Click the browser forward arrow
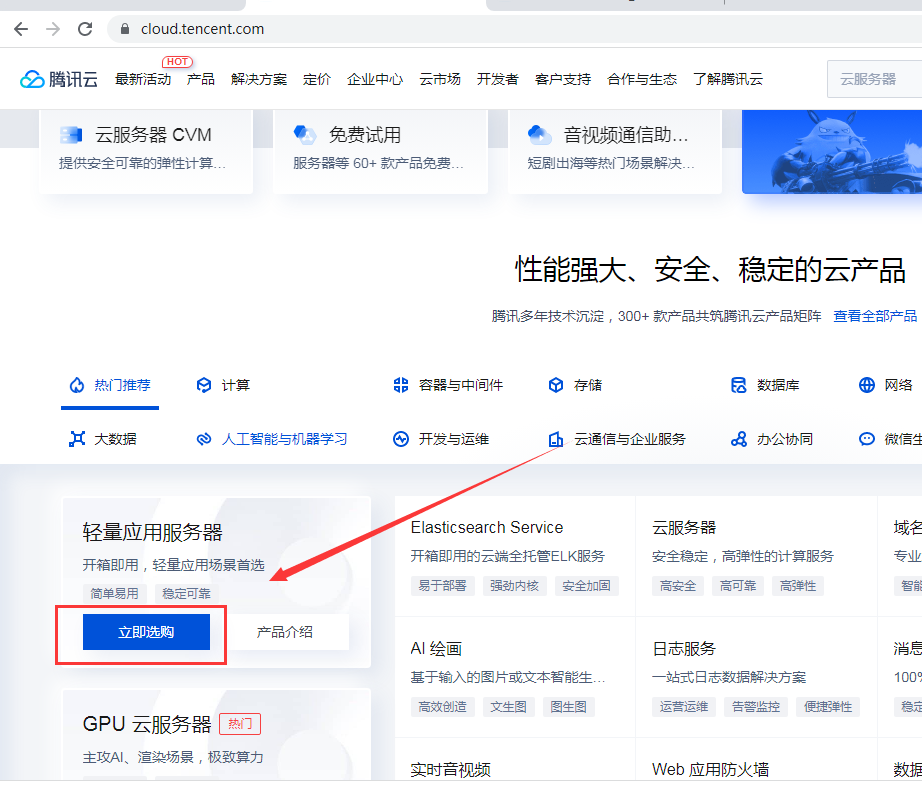 point(53,29)
